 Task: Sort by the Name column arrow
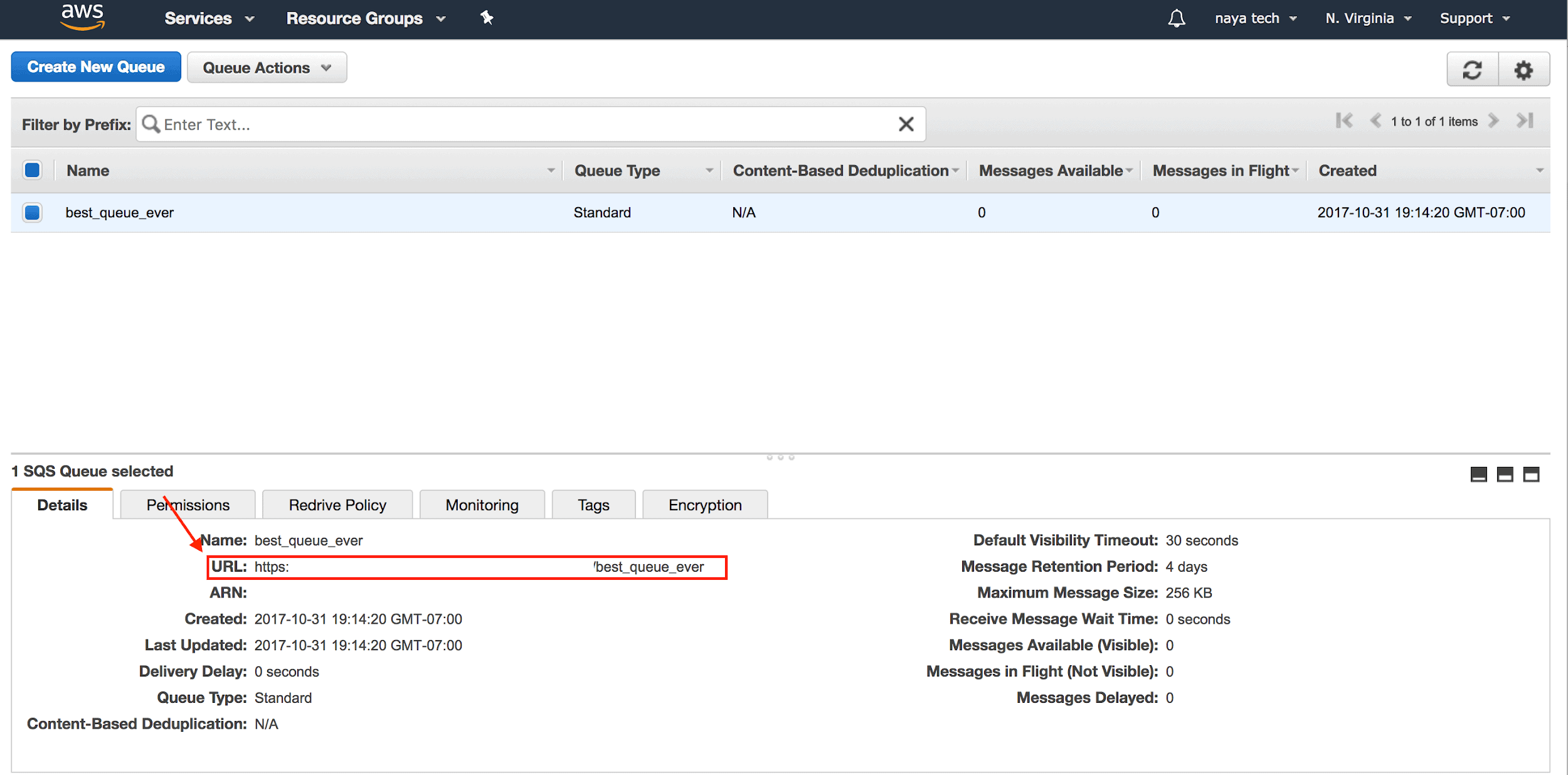tap(551, 171)
